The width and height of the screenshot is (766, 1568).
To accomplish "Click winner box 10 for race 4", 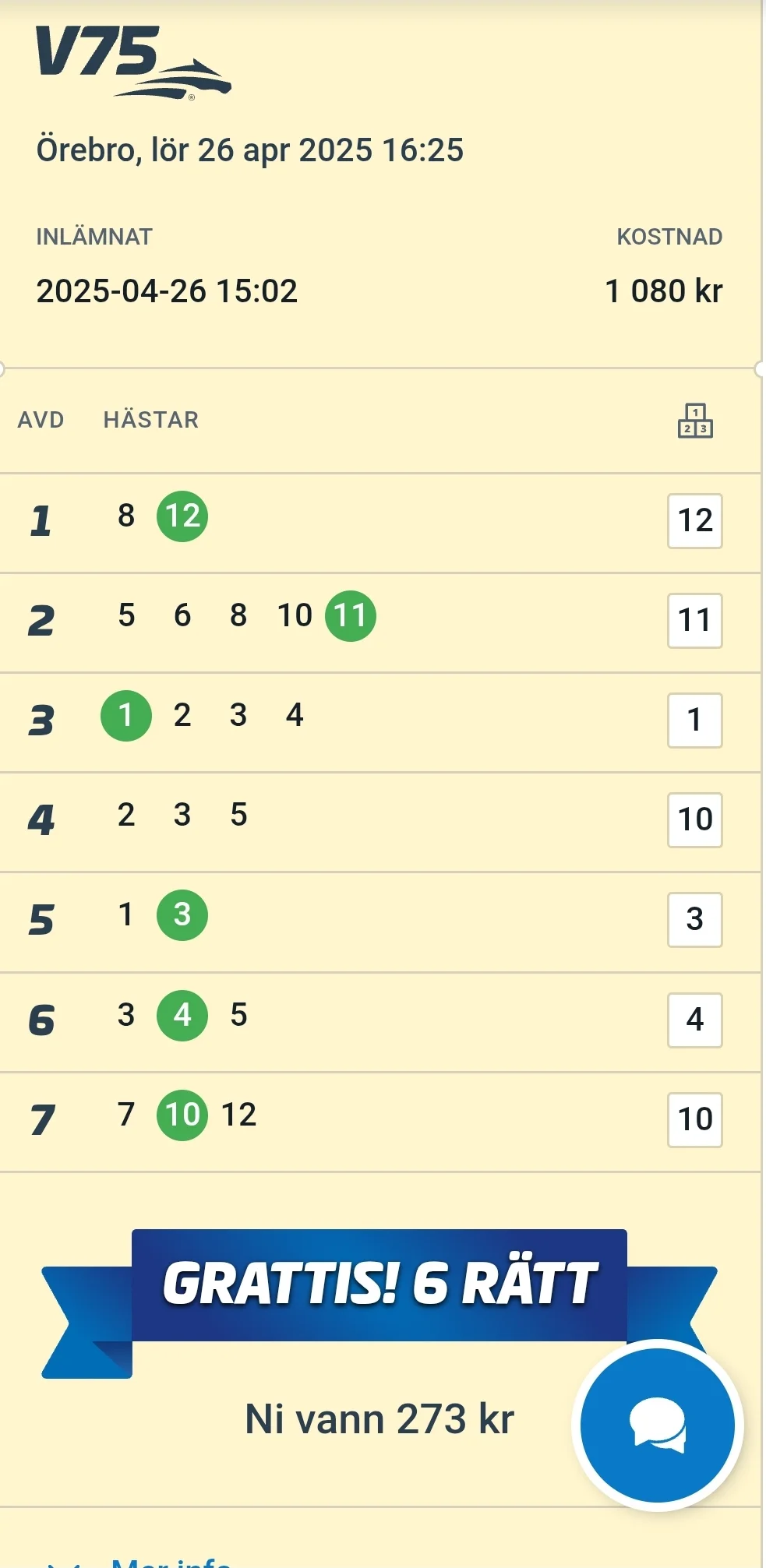I will [694, 820].
